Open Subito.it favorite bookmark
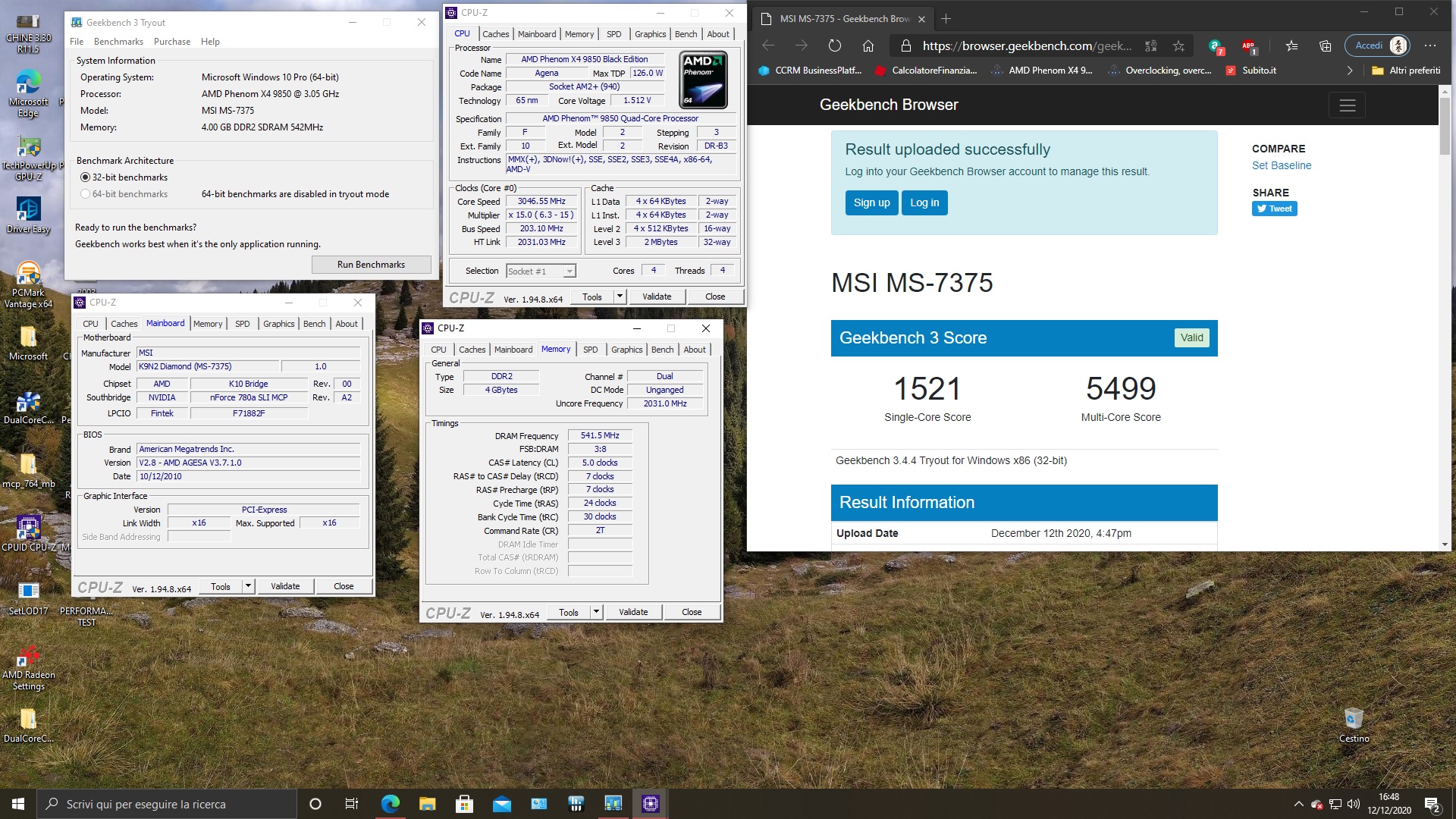This screenshot has width=1456, height=819. 1250,71
